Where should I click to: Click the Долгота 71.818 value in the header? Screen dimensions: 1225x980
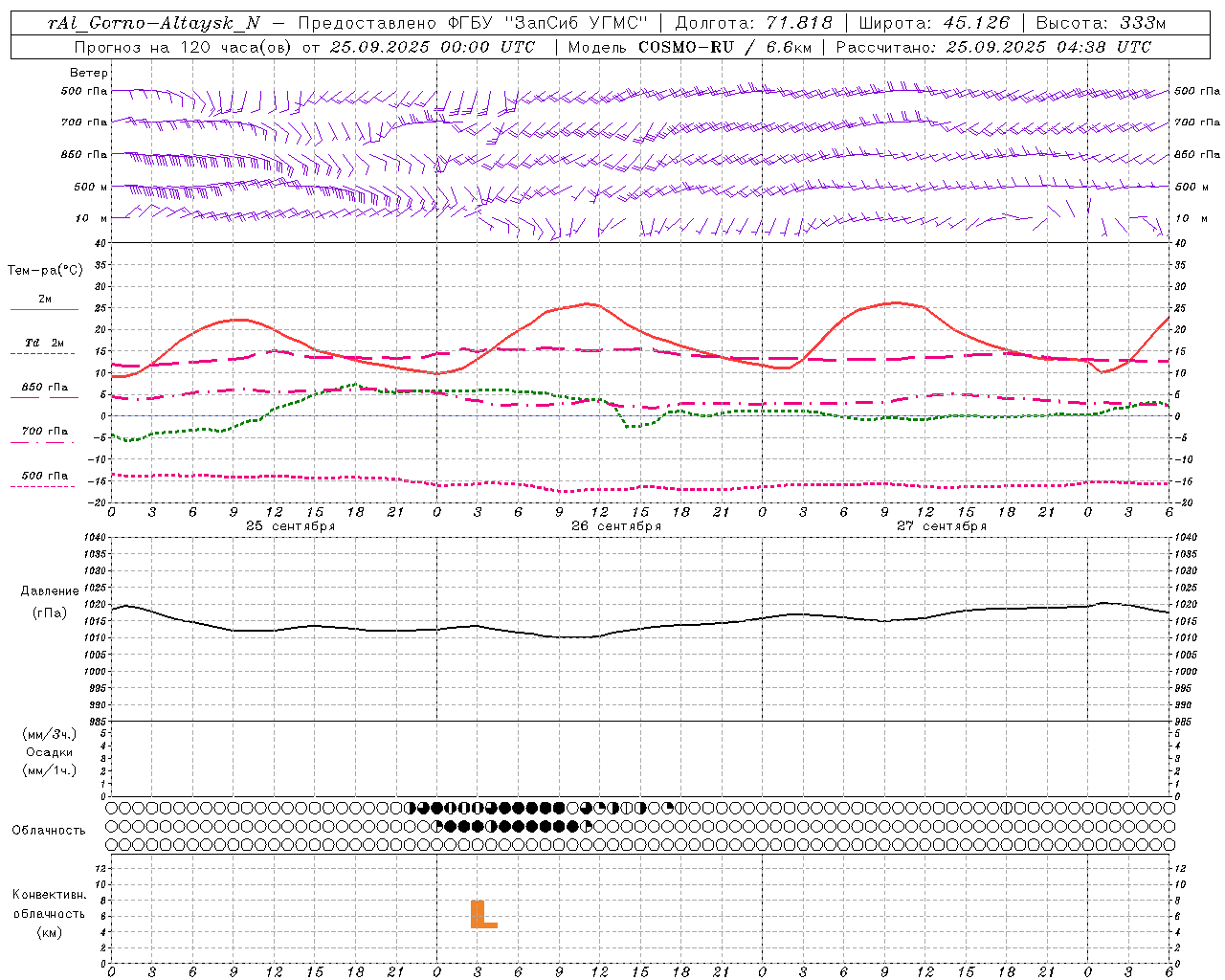pyautogui.click(x=754, y=23)
